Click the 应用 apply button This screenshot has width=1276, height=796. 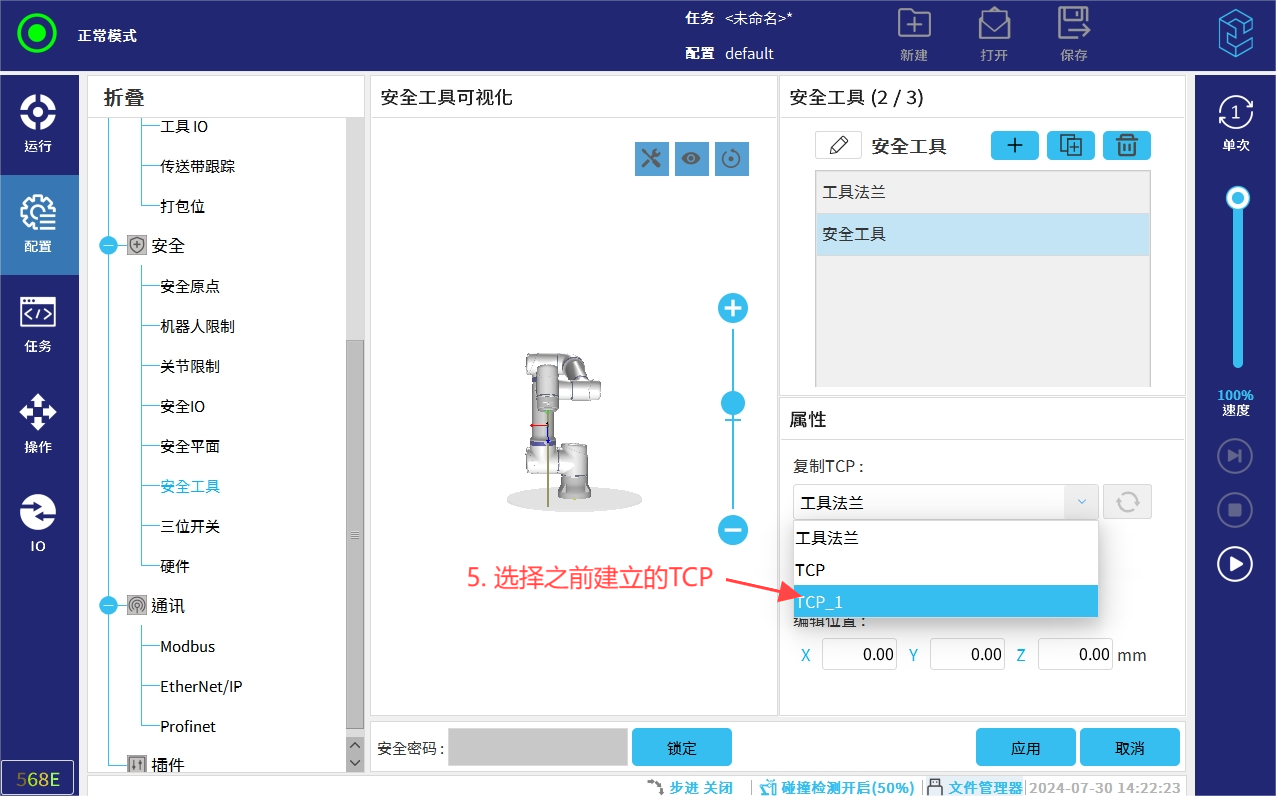point(1025,748)
